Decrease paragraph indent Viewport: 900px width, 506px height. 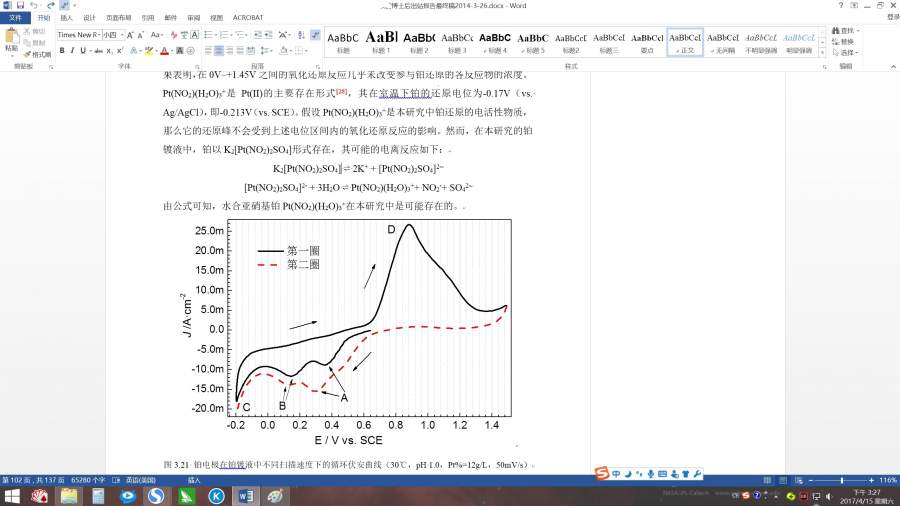tap(258, 35)
